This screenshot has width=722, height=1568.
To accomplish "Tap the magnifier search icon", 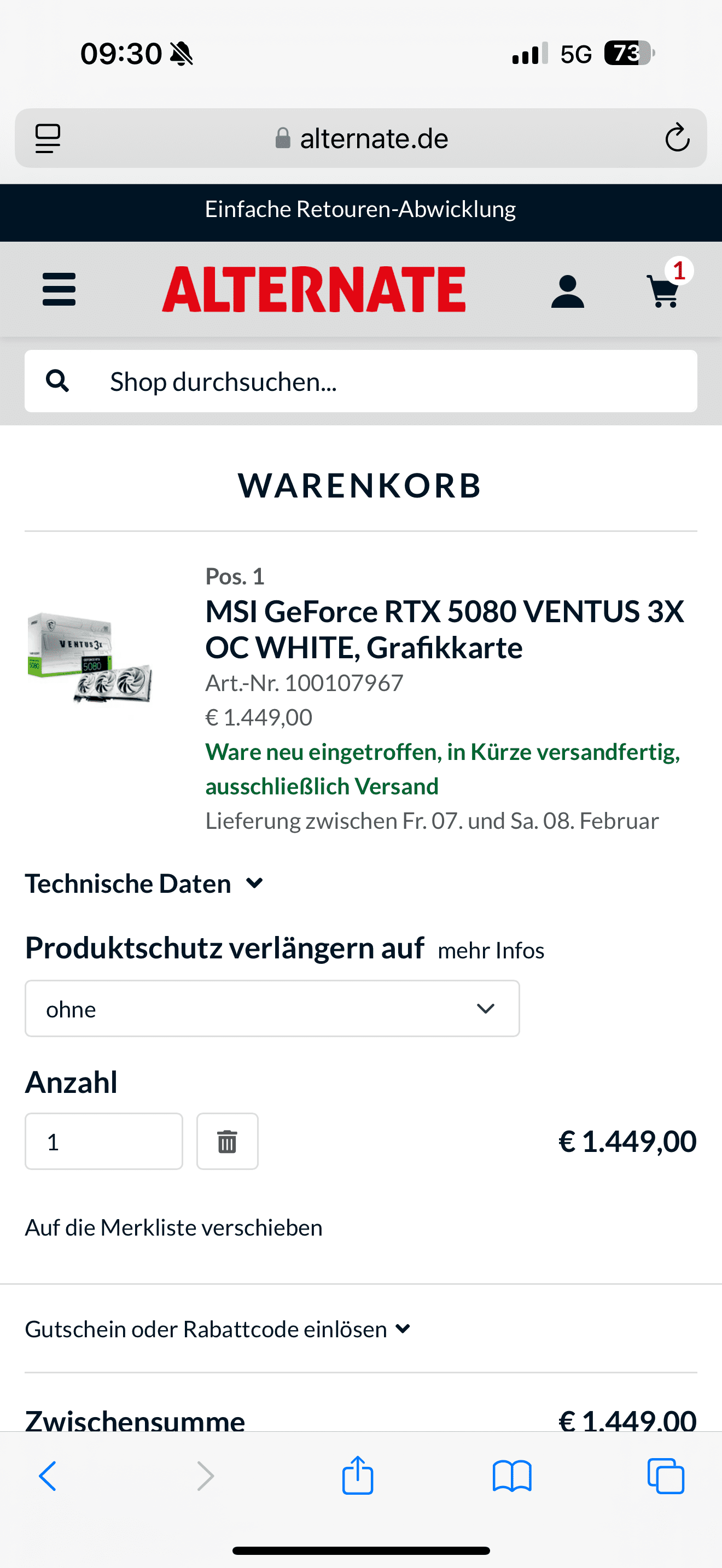I will [x=57, y=381].
